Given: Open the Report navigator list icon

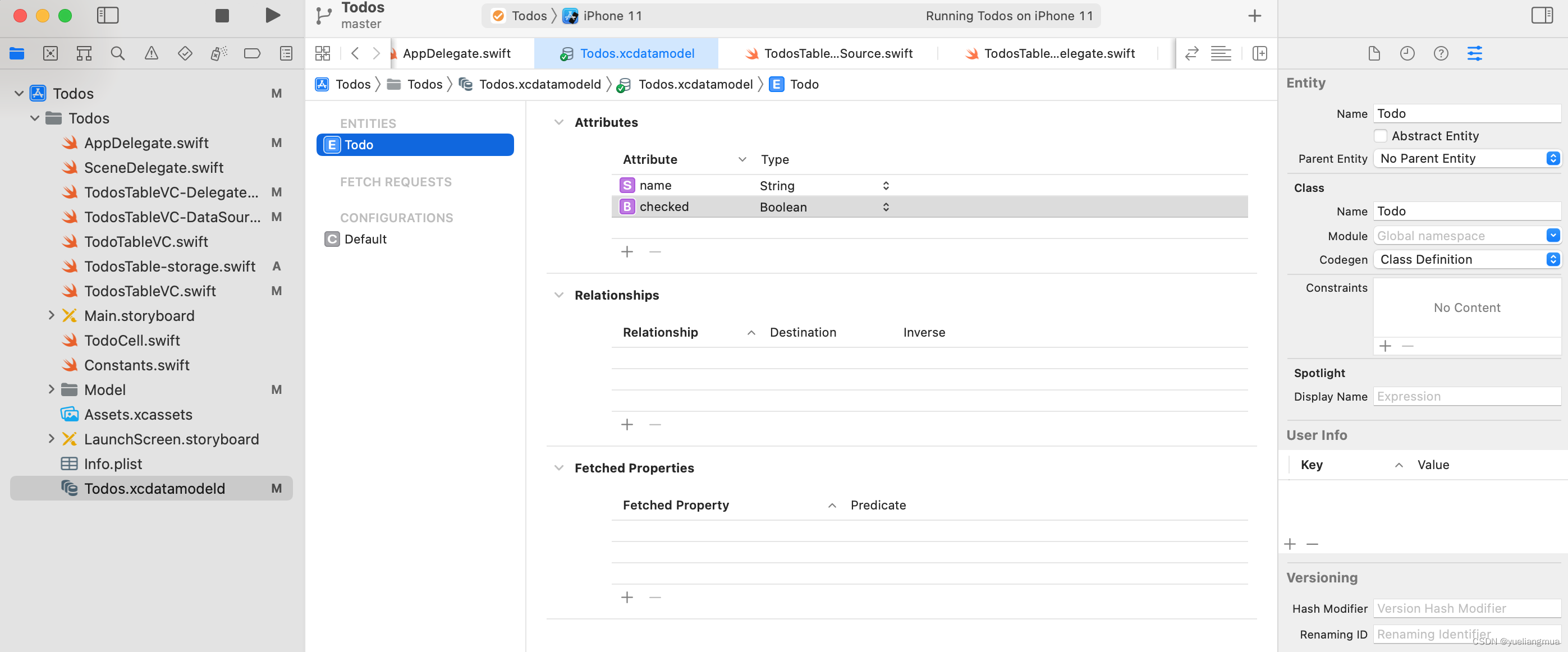Looking at the screenshot, I should coord(285,53).
